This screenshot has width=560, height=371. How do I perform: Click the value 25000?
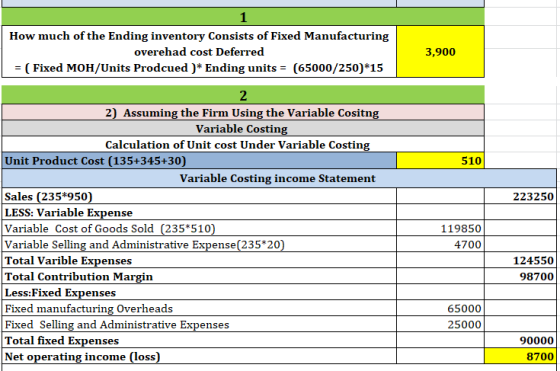(440, 324)
